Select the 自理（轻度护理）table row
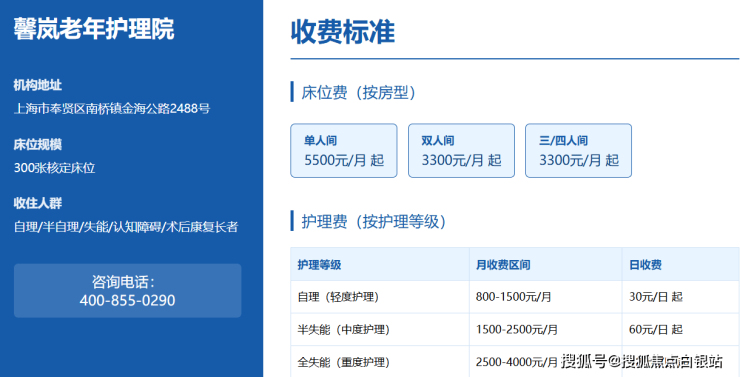Image resolution: width=740 pixels, height=377 pixels. pos(515,297)
